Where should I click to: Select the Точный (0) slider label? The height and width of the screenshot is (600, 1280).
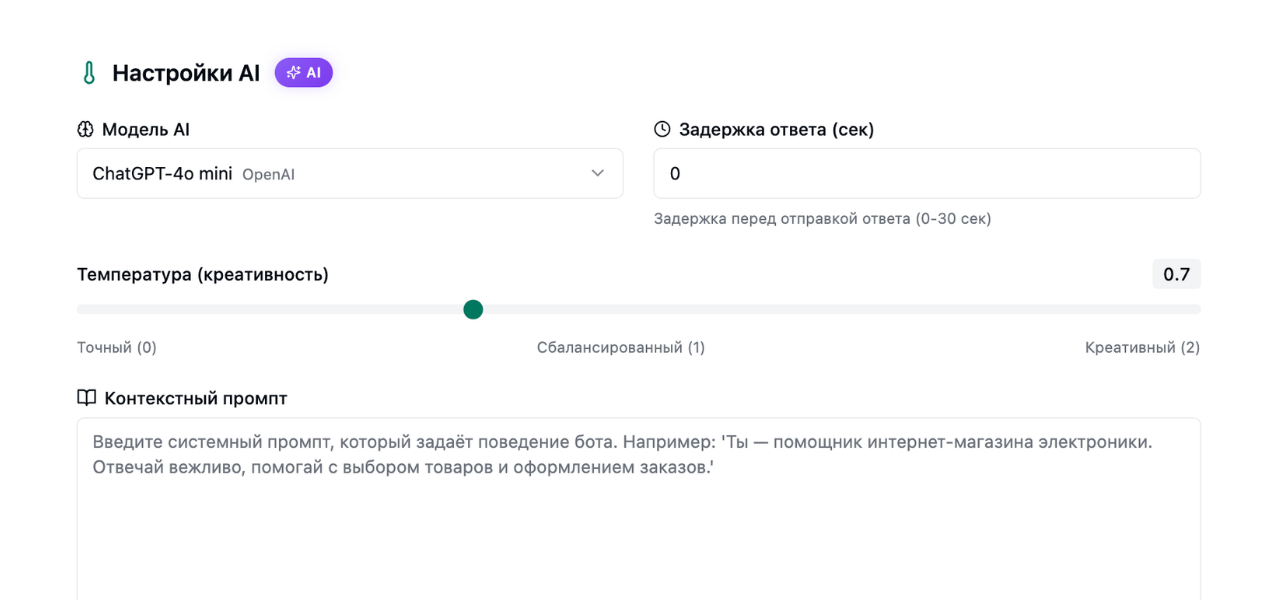[x=117, y=348]
